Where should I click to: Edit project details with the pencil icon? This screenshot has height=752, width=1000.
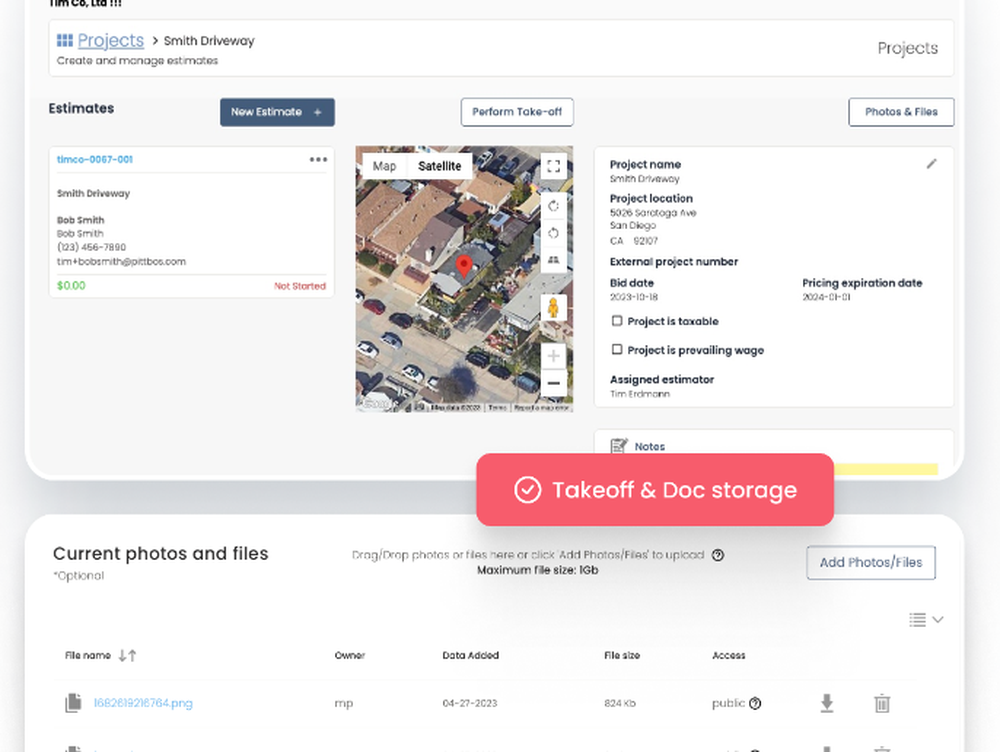[932, 164]
